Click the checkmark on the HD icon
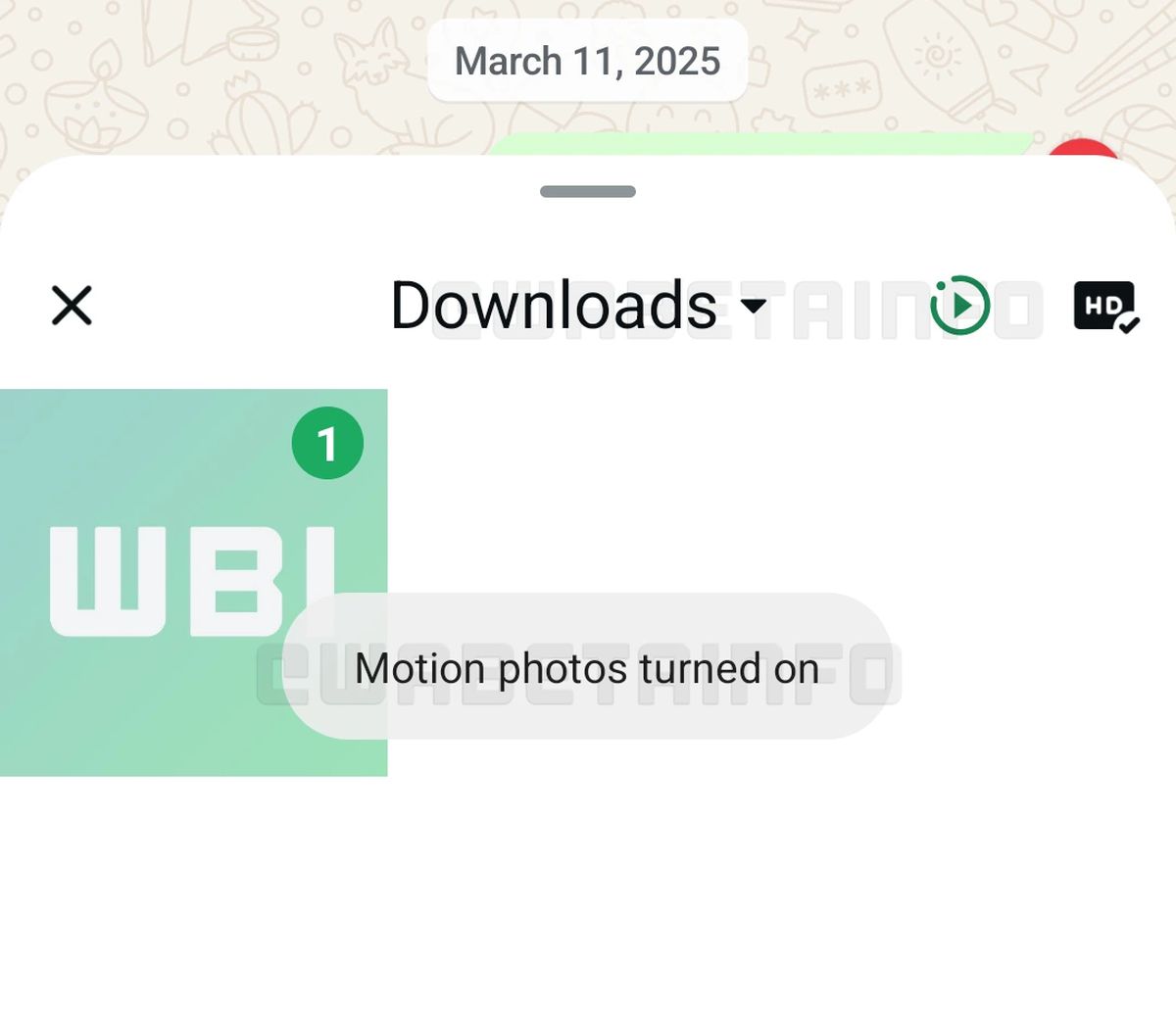The width and height of the screenshot is (1176, 1009). click(1128, 324)
